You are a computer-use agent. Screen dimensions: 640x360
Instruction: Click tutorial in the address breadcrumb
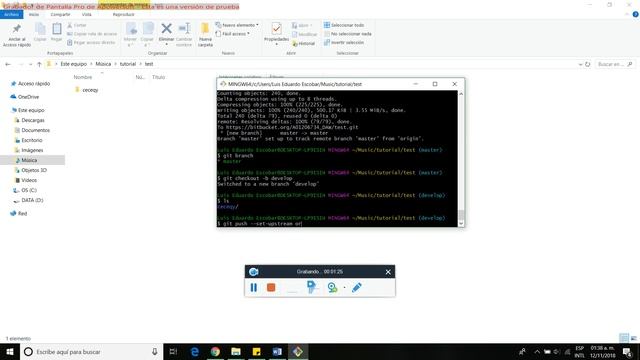(128, 64)
